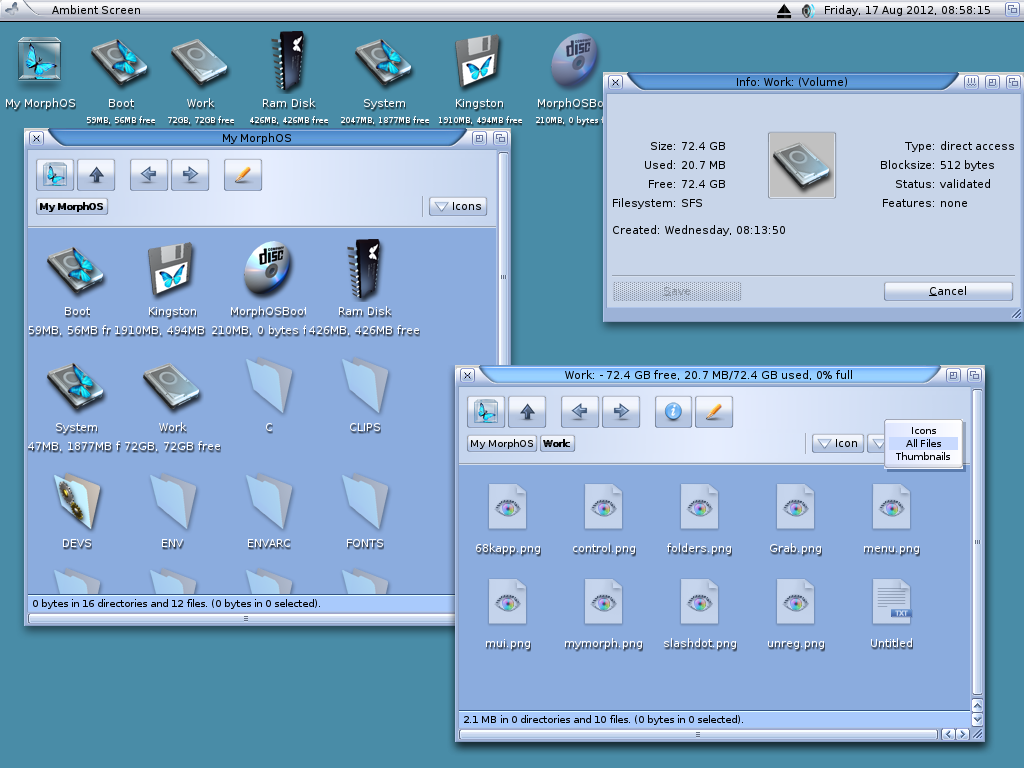
Task: Select the Boot drive on the desktop
Action: point(121,63)
